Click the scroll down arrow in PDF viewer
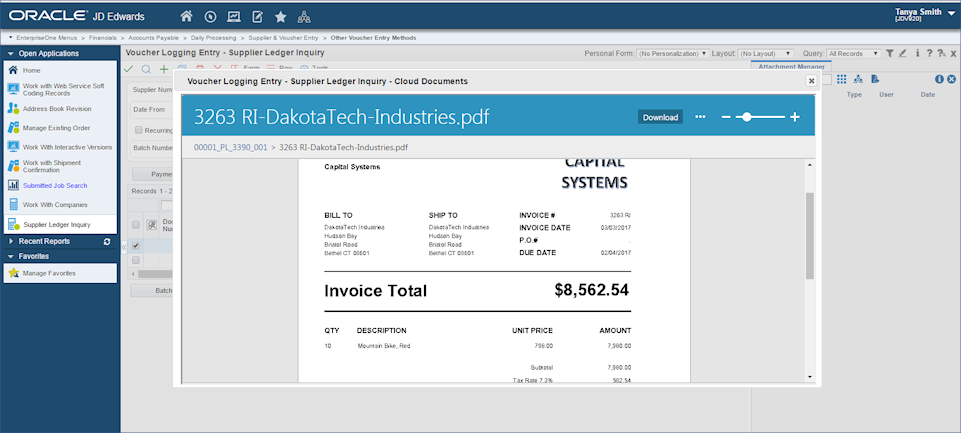Screen dimensions: 961x433 point(810,376)
